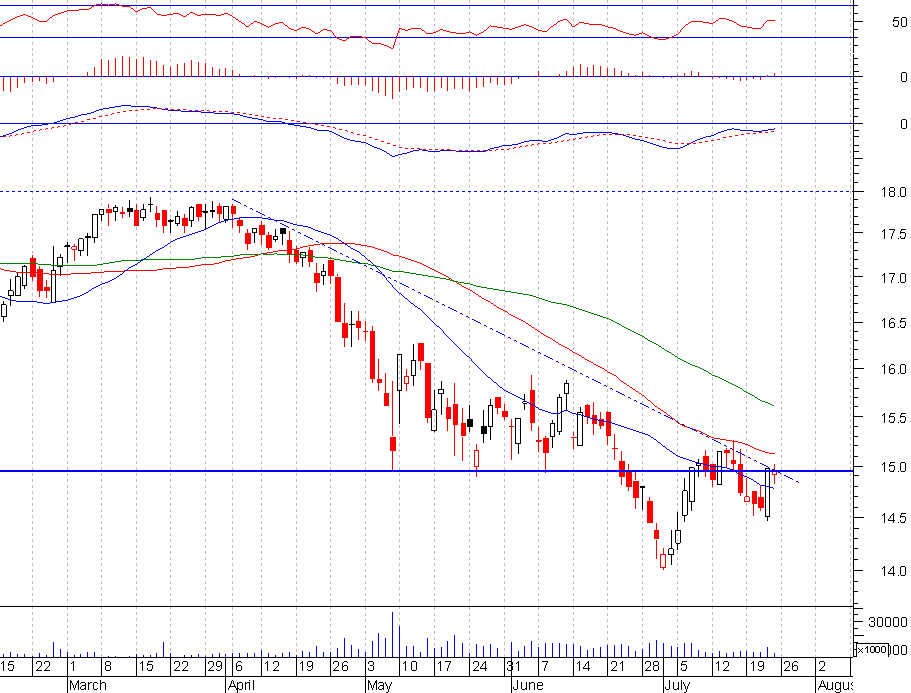Click the date label 29 on time axis
This screenshot has width=911, height=693.
[215, 666]
